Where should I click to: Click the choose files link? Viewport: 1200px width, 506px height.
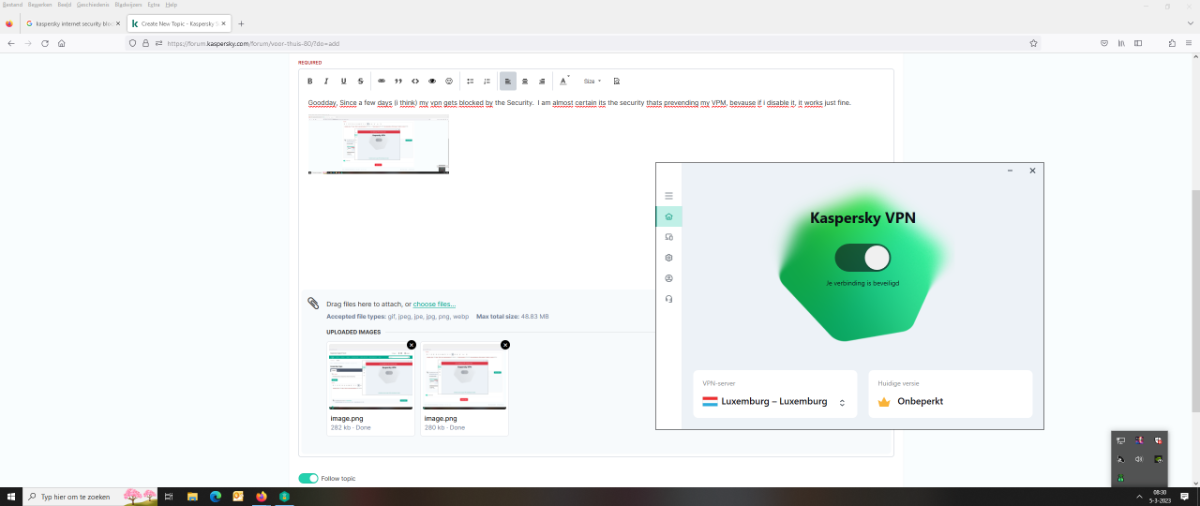click(x=434, y=304)
